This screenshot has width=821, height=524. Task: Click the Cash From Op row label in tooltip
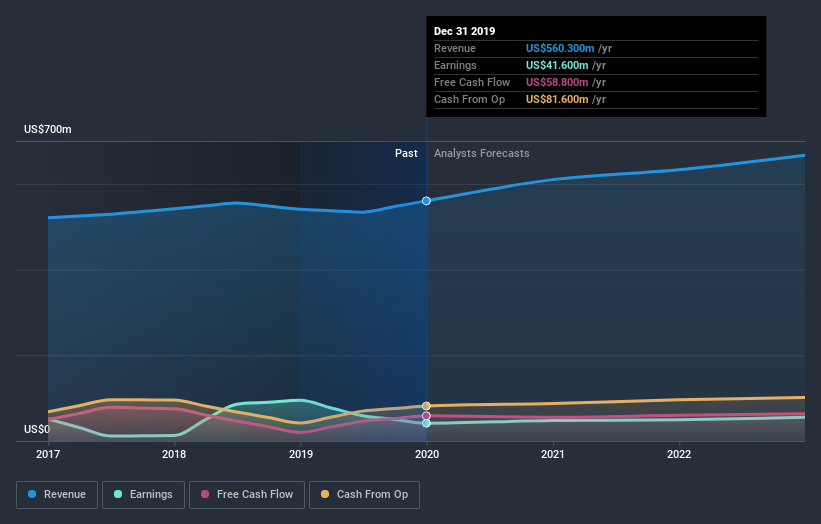pos(469,99)
